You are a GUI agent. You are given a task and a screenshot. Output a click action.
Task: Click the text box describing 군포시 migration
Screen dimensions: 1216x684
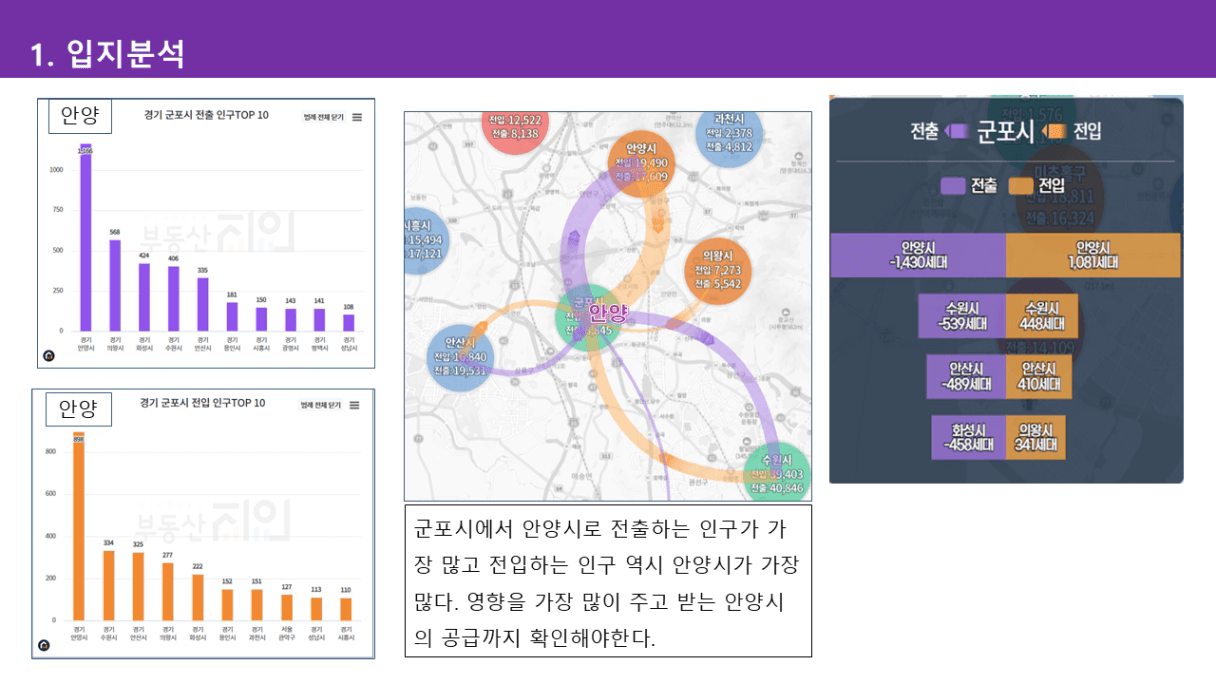pos(607,581)
